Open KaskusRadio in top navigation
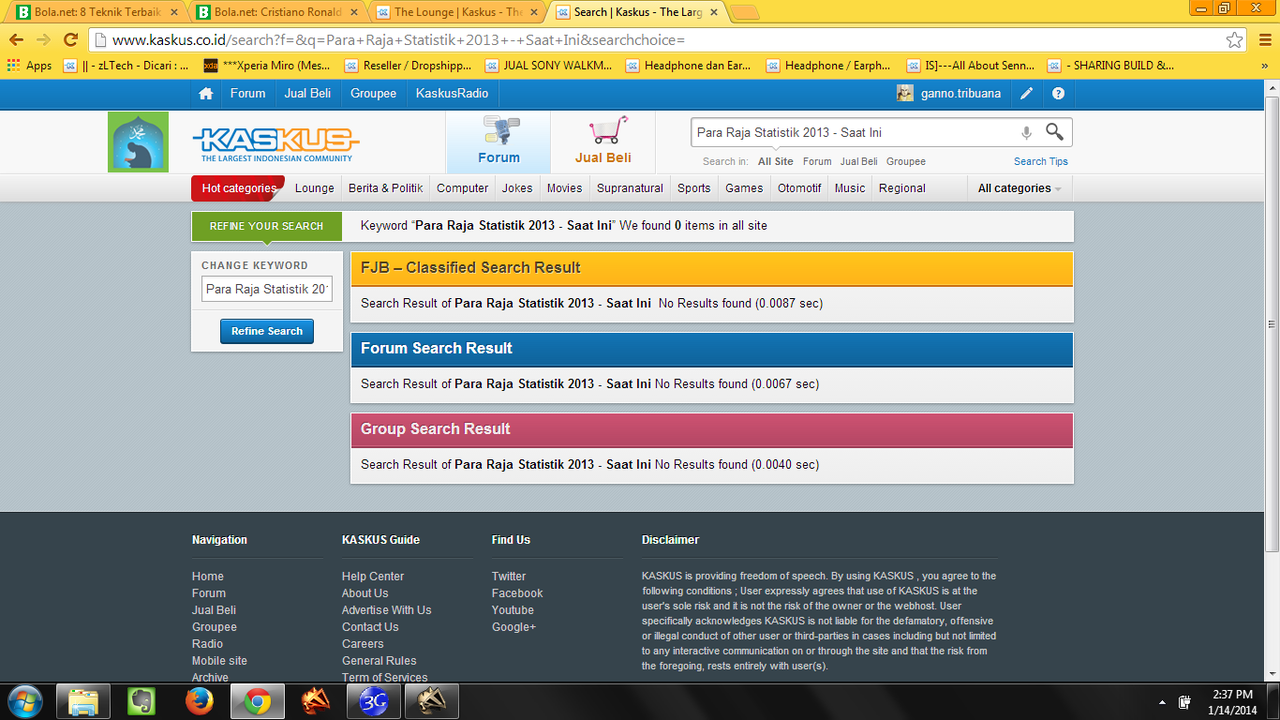The height and width of the screenshot is (720, 1280). coord(452,93)
